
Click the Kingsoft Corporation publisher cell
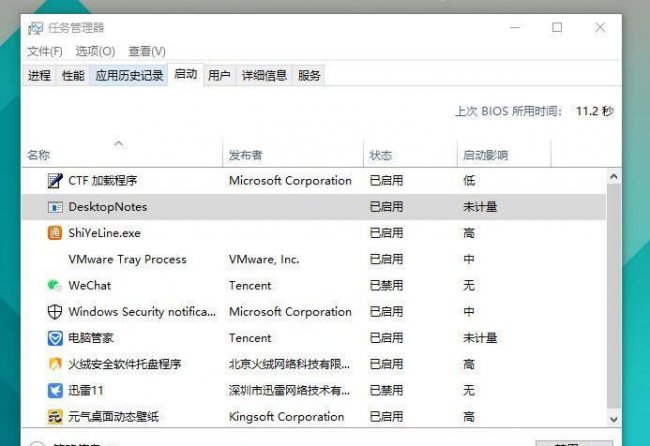coord(286,417)
